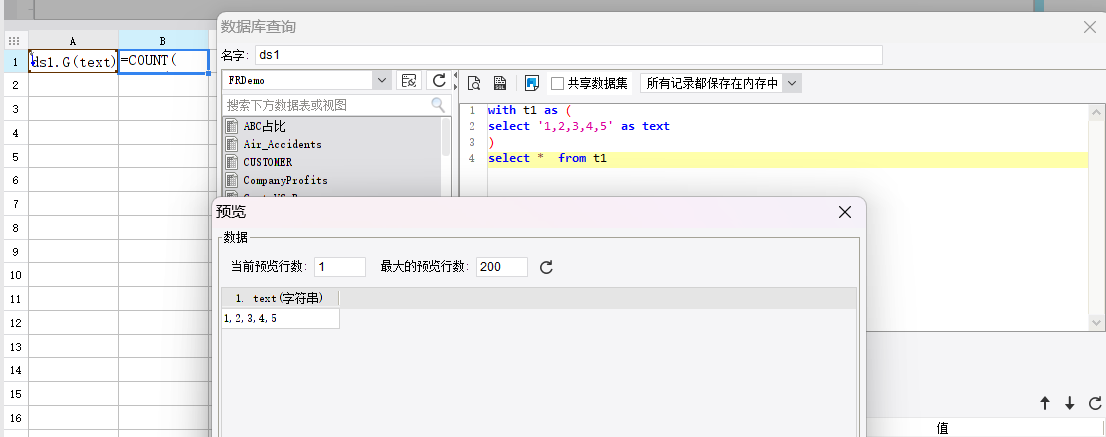Click the SQL editor scroll down arrow
The height and width of the screenshot is (437, 1106).
coord(1096,322)
